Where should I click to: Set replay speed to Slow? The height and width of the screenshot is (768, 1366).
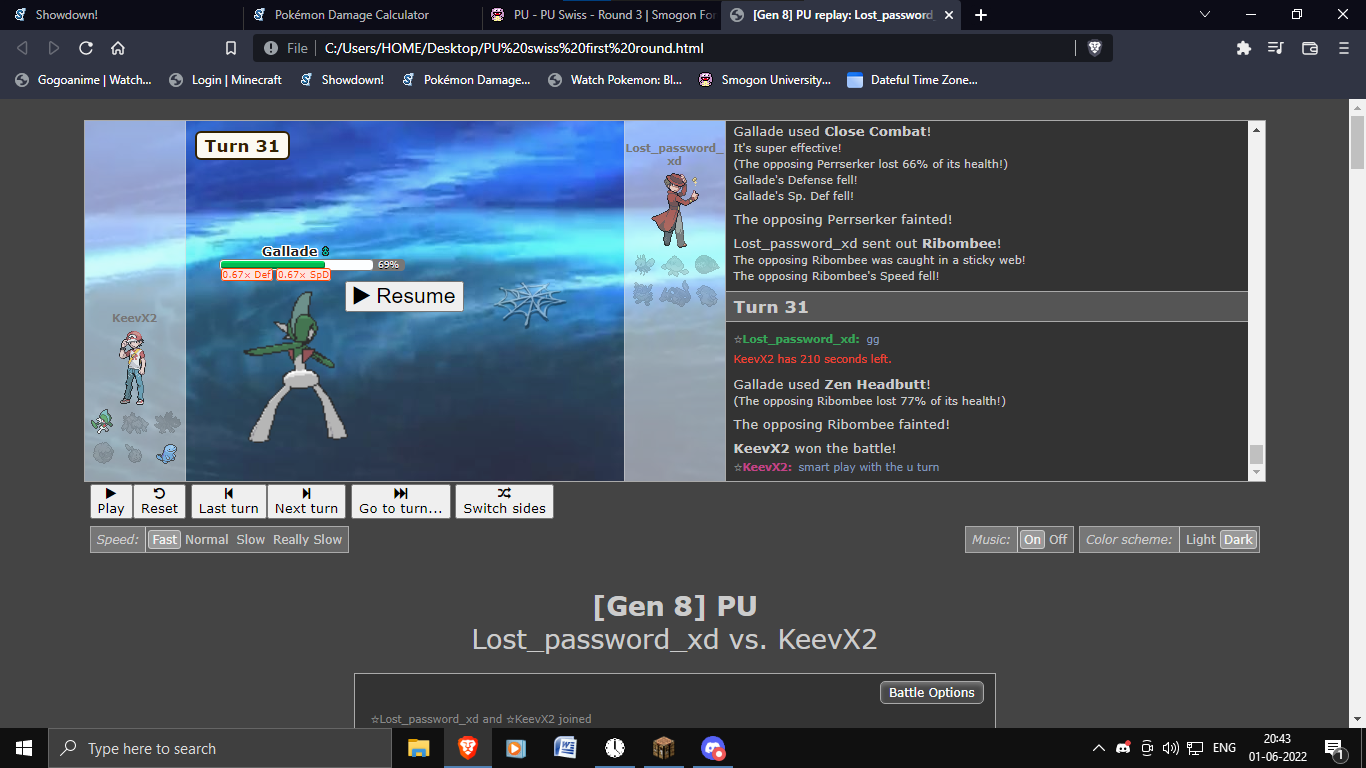coord(251,539)
